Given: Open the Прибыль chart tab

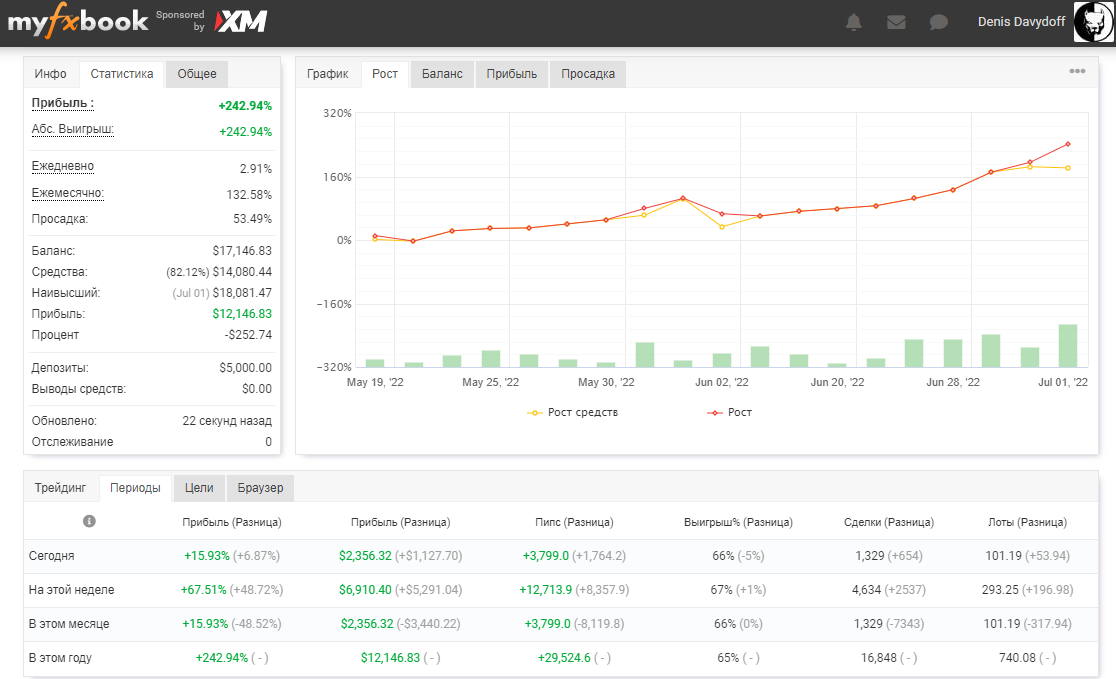Looking at the screenshot, I should [x=512, y=74].
